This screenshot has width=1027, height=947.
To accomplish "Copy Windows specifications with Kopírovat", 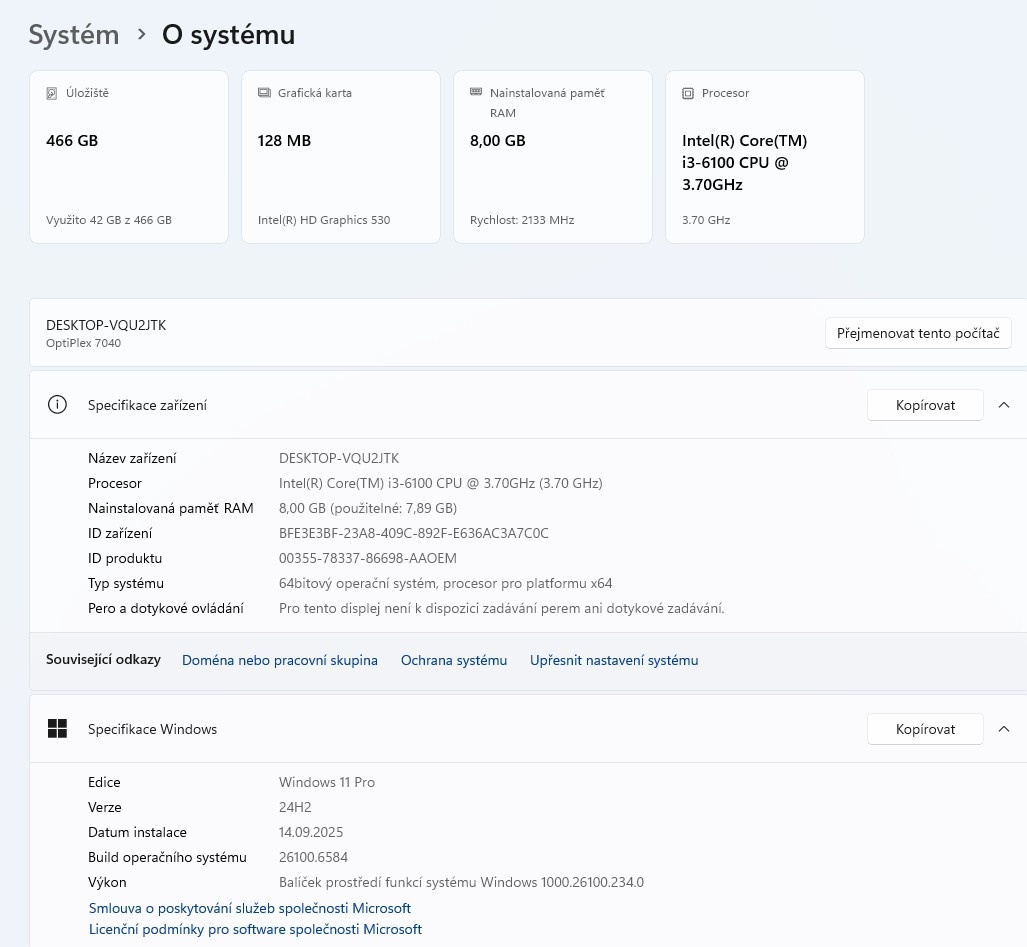I will (x=925, y=729).
